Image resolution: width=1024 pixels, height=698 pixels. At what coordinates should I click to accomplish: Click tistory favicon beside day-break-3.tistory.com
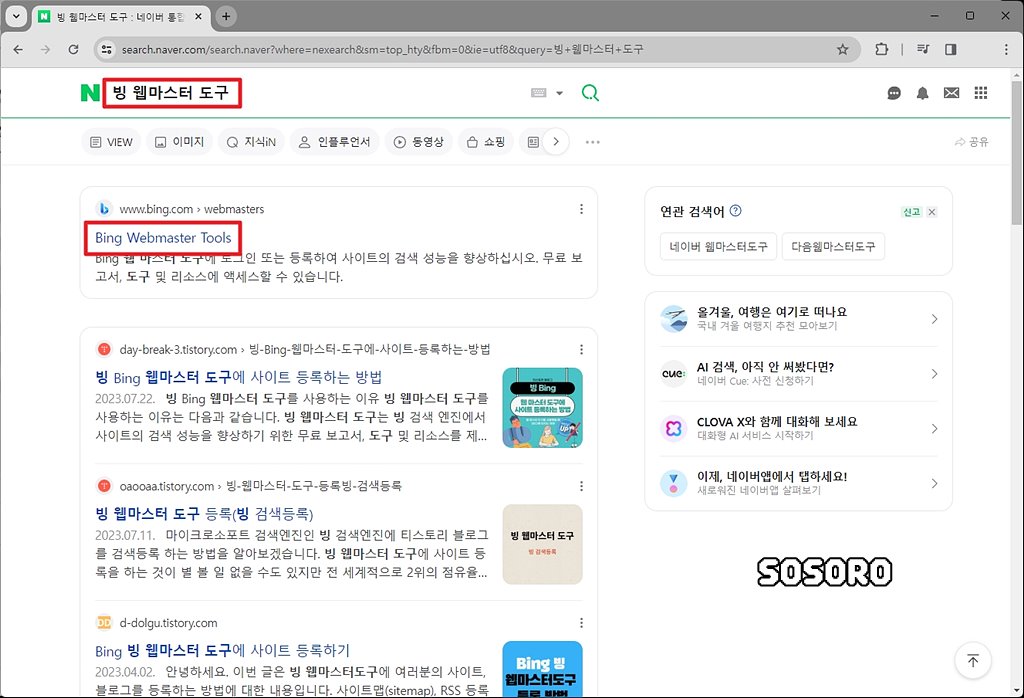(104, 349)
